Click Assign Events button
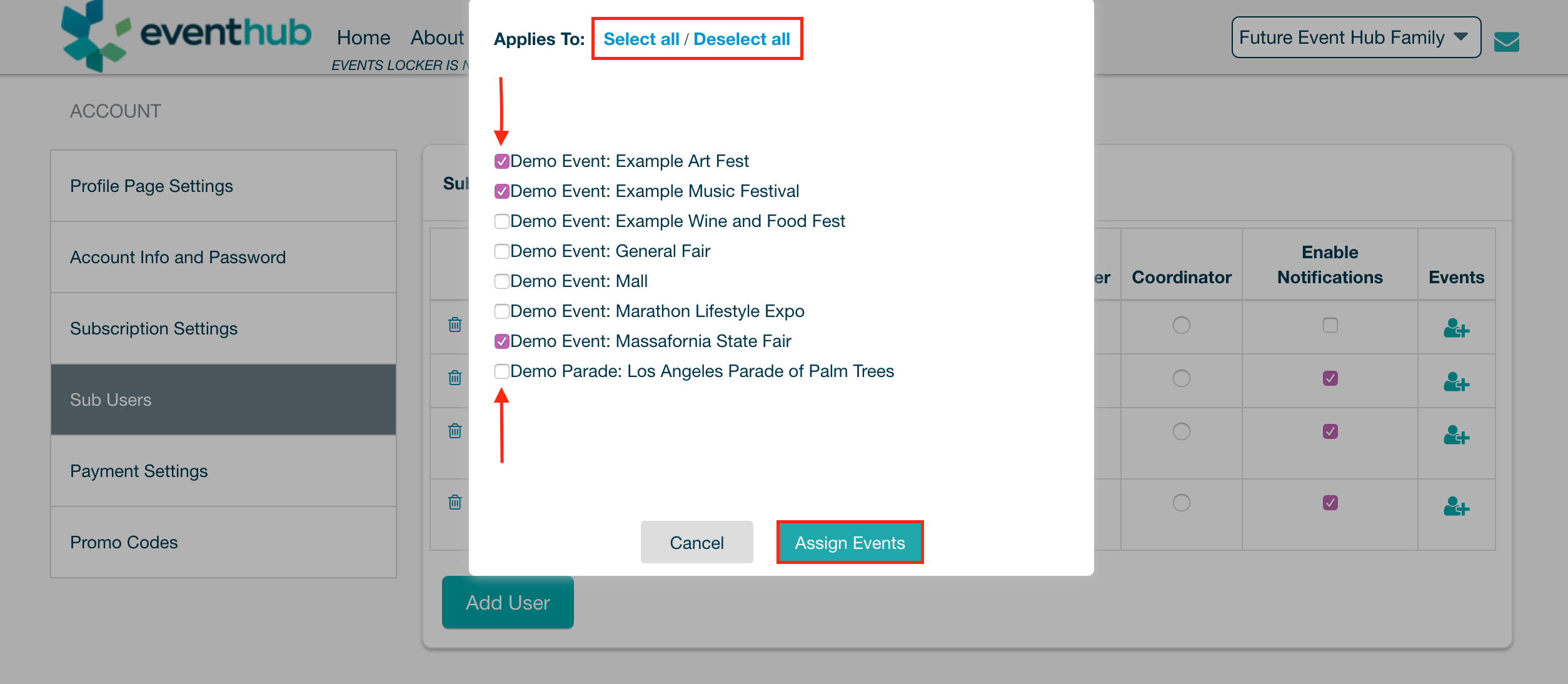This screenshot has height=684, width=1568. 850,542
